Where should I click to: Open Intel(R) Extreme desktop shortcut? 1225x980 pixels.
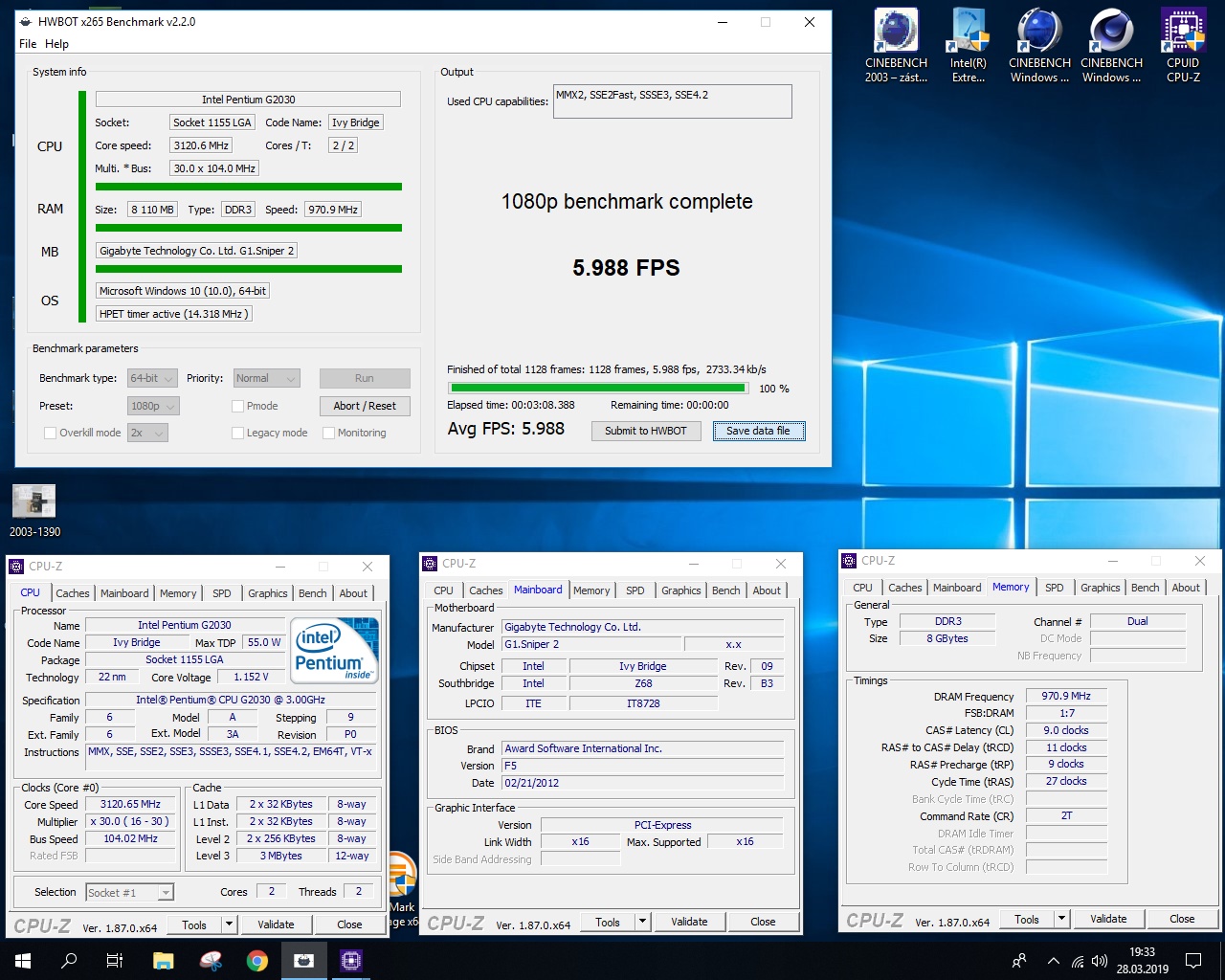[x=969, y=46]
